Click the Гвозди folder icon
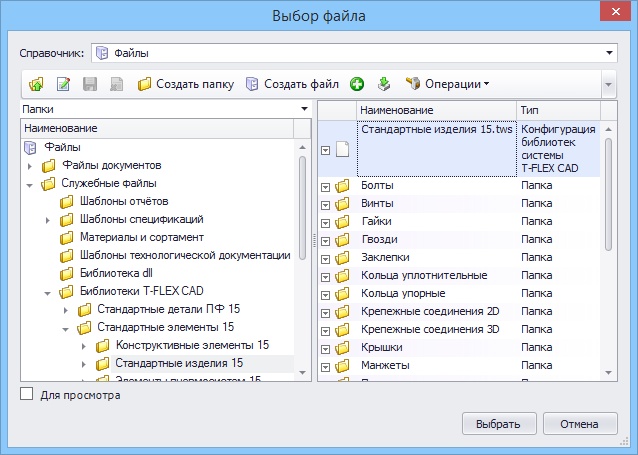638x455 pixels. coord(342,240)
